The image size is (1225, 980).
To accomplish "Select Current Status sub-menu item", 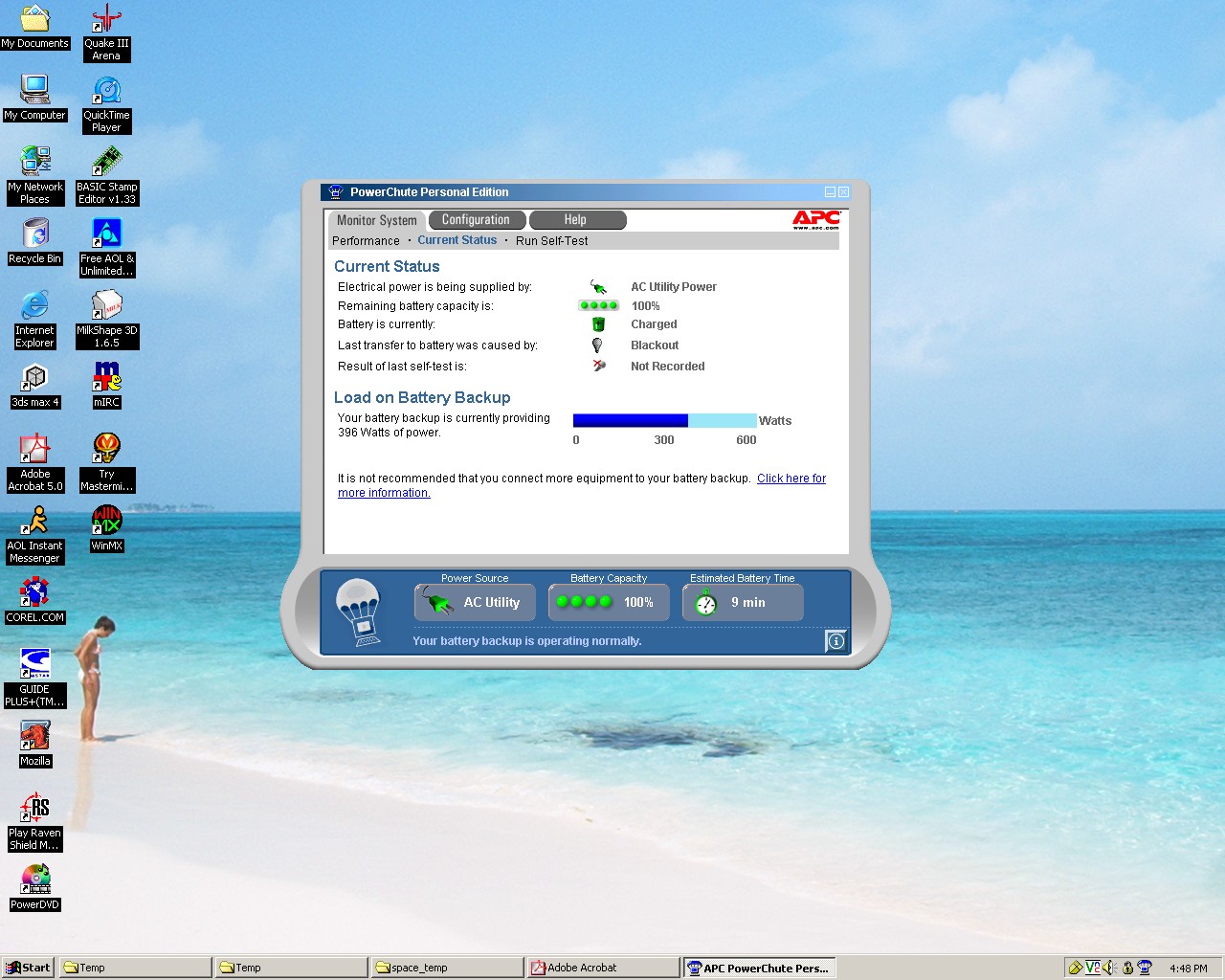I will click(457, 240).
